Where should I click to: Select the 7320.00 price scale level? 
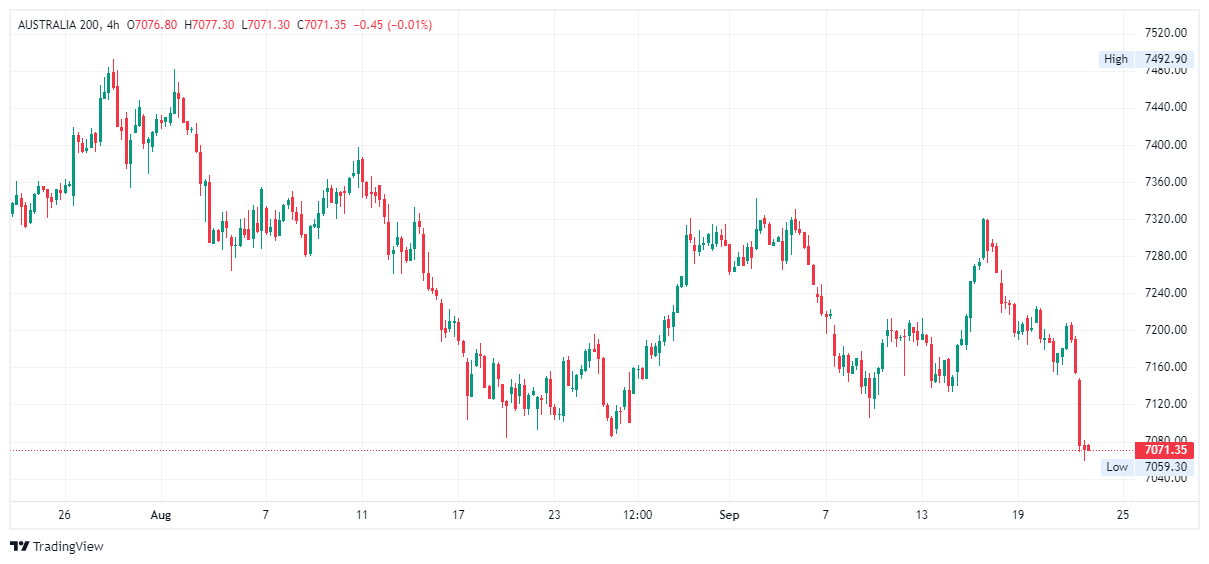coord(1166,219)
